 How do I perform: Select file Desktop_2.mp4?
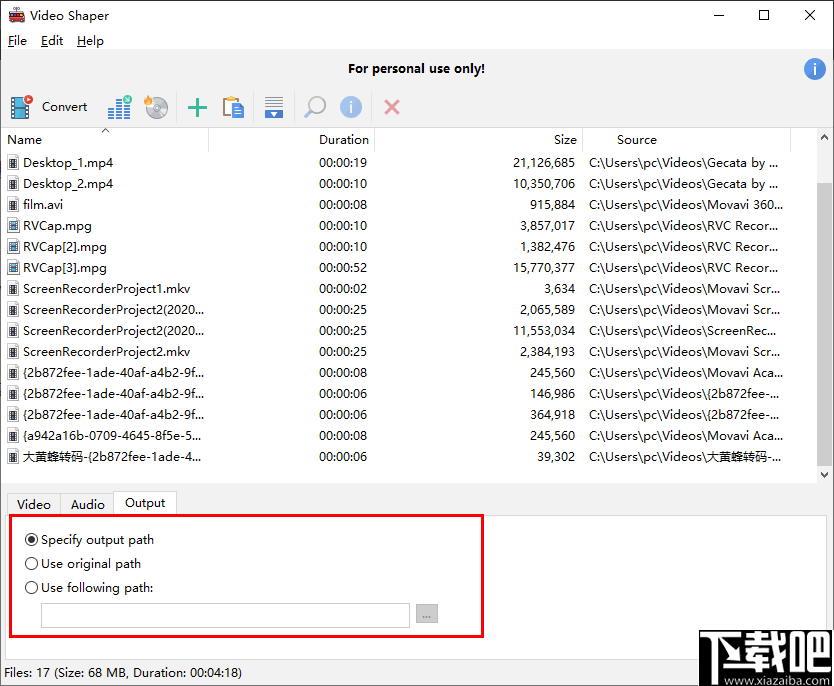click(68, 184)
